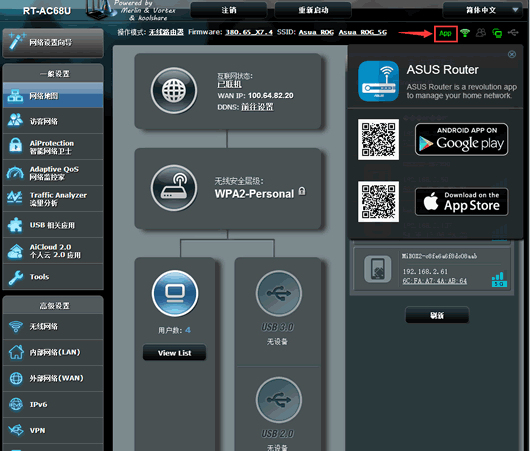Click the 5G signal strength indicator for MiBOX2
Image resolution: width=530 pixels, height=451 pixels.
(499, 279)
